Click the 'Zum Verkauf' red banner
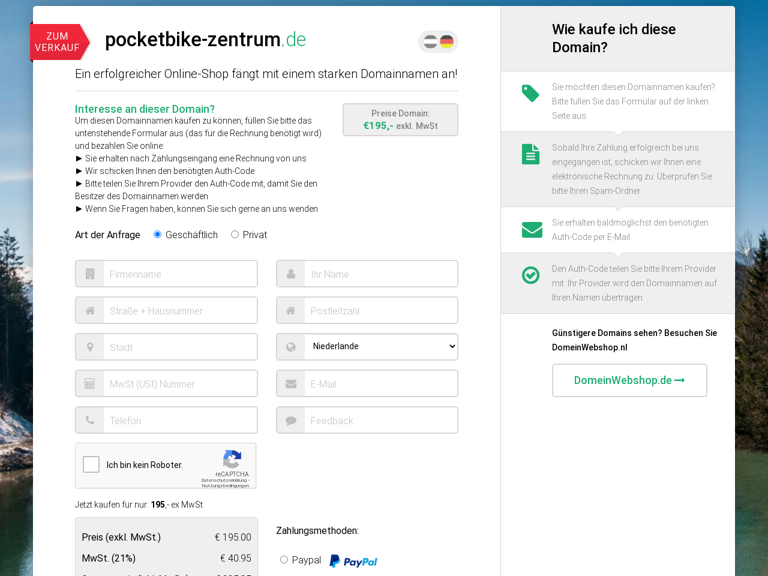Screen dimensions: 768x576 coord(59,42)
